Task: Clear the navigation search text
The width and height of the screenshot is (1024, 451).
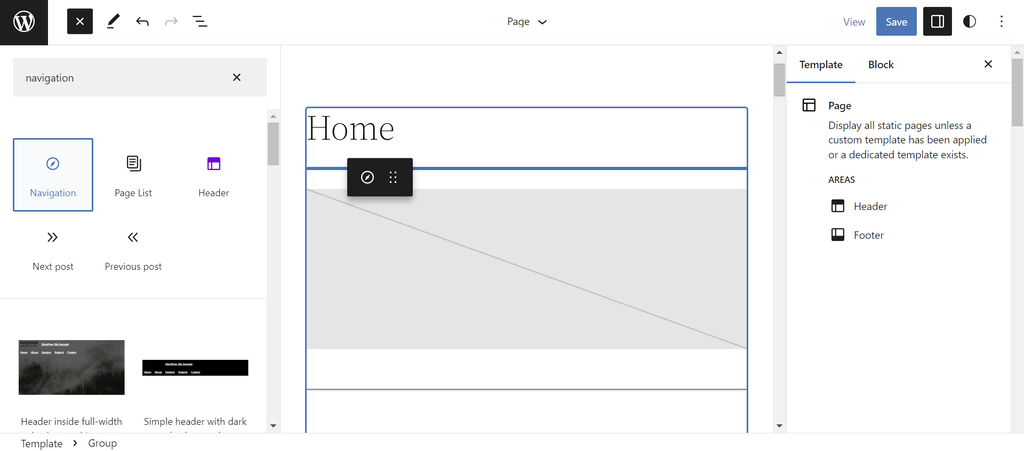Action: tap(237, 77)
